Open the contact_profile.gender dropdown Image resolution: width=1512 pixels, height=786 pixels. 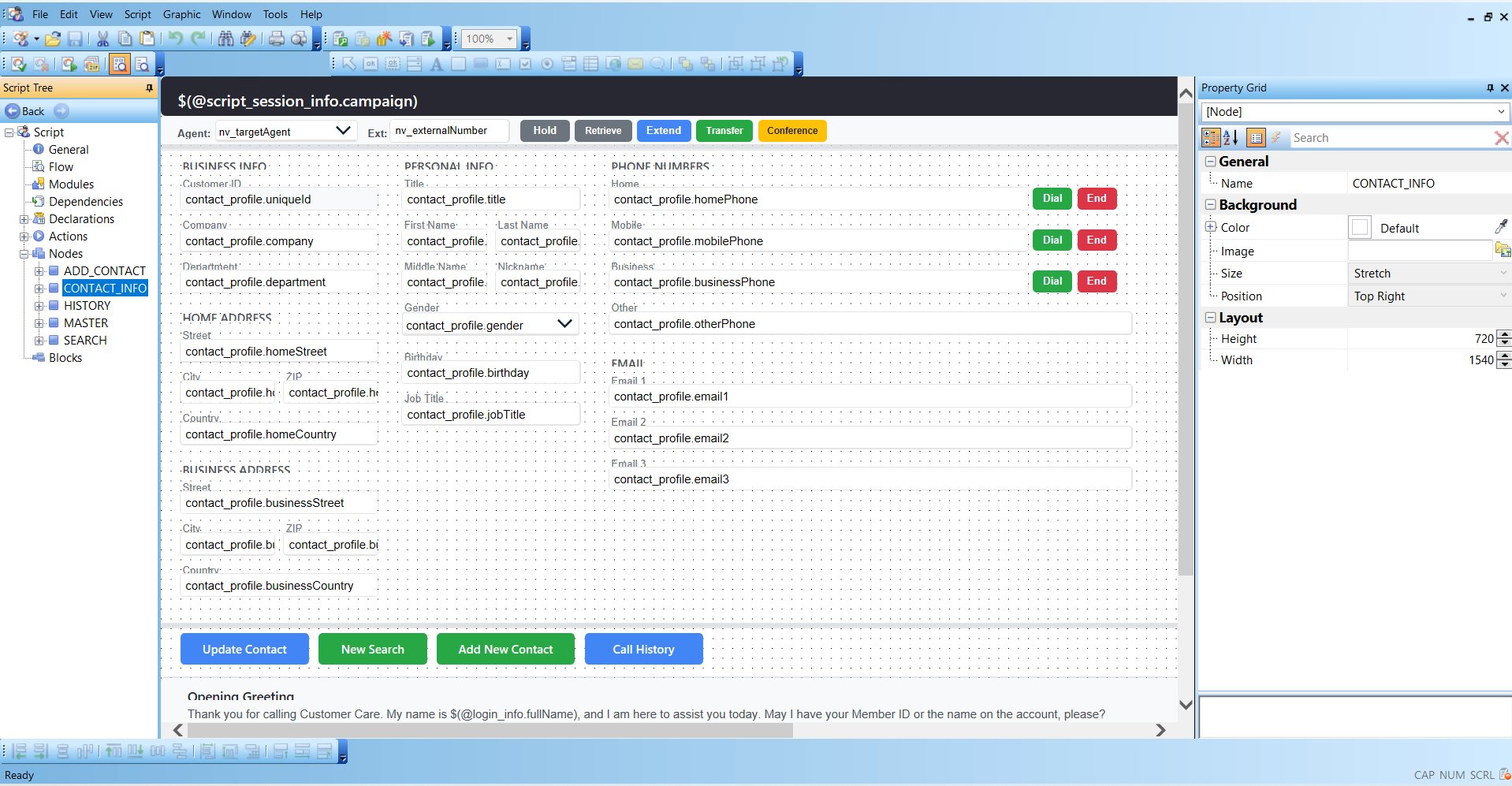pyautogui.click(x=564, y=324)
